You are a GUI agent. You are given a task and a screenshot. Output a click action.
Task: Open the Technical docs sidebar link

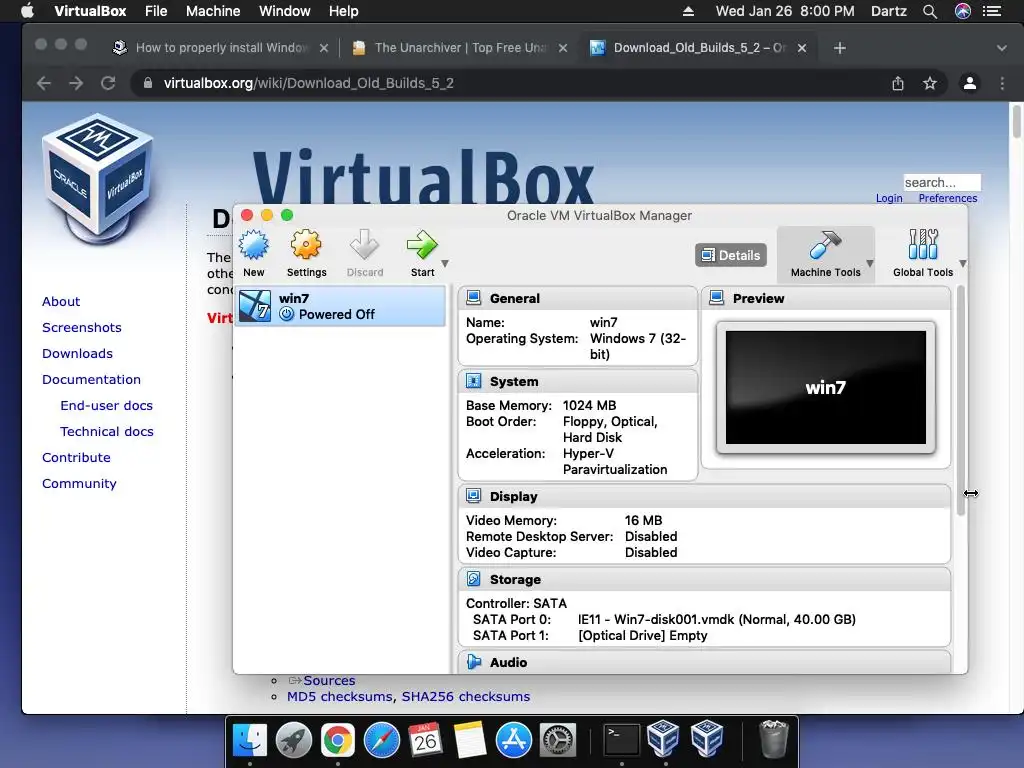(x=106, y=432)
